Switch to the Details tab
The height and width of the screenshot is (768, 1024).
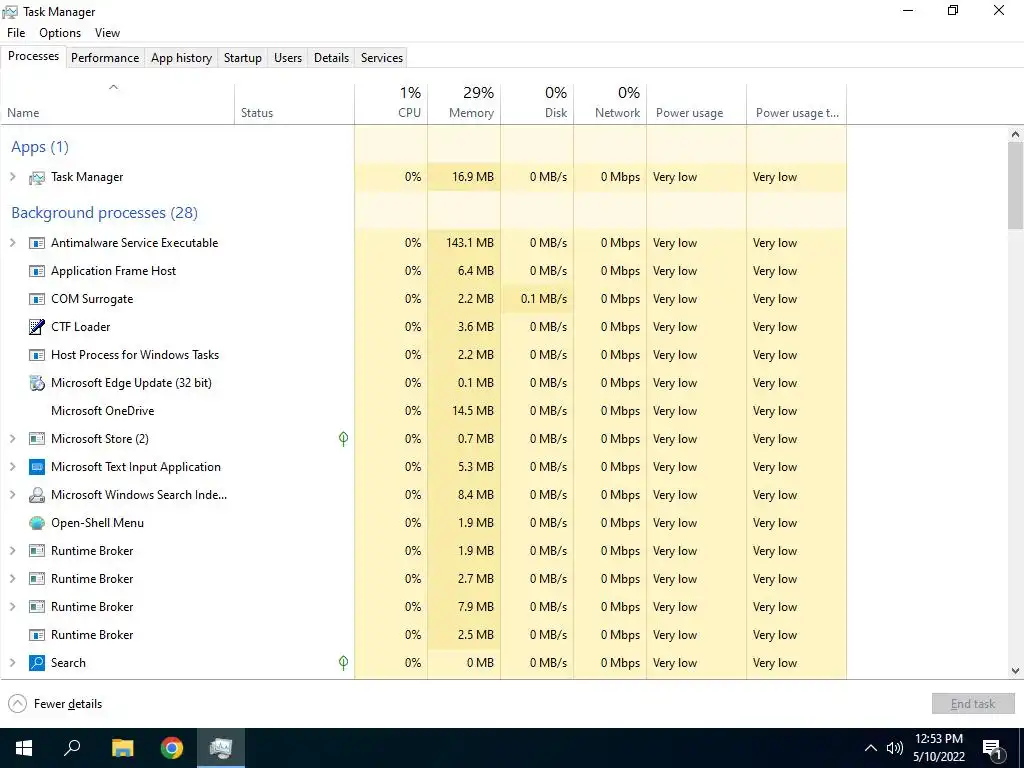coord(331,57)
